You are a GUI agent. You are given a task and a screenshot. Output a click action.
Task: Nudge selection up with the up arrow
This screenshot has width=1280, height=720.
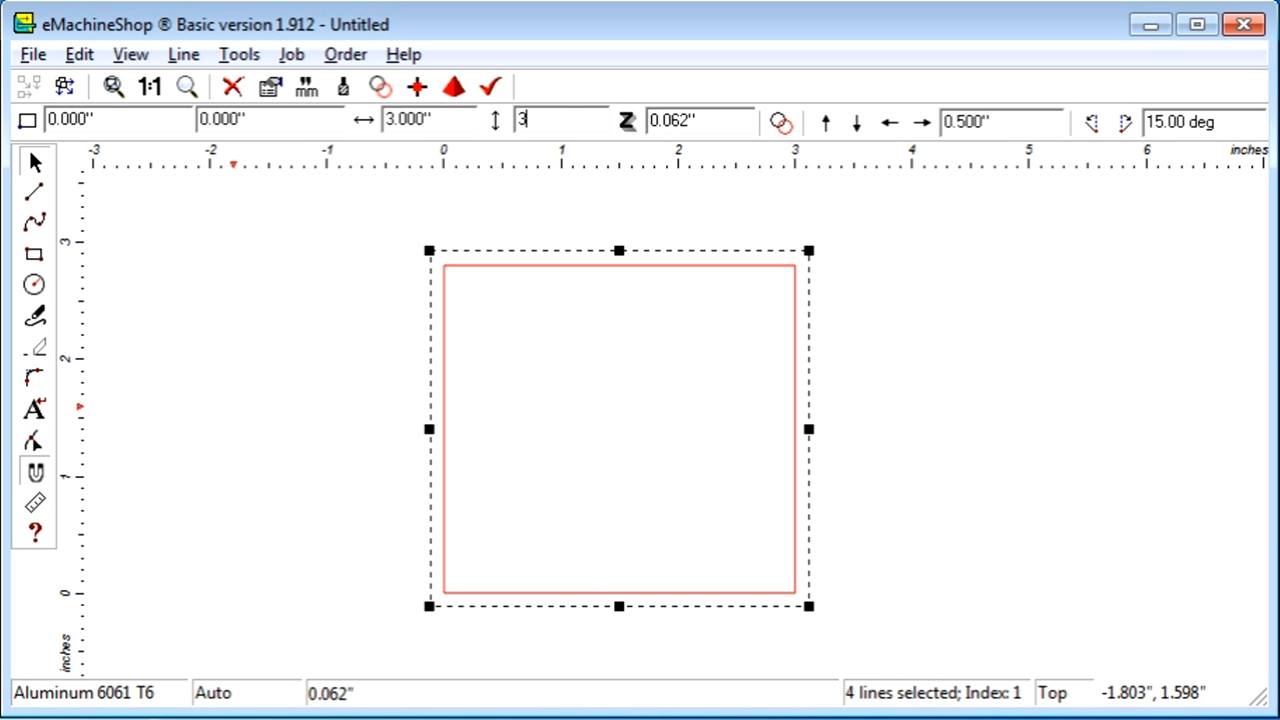coord(825,123)
